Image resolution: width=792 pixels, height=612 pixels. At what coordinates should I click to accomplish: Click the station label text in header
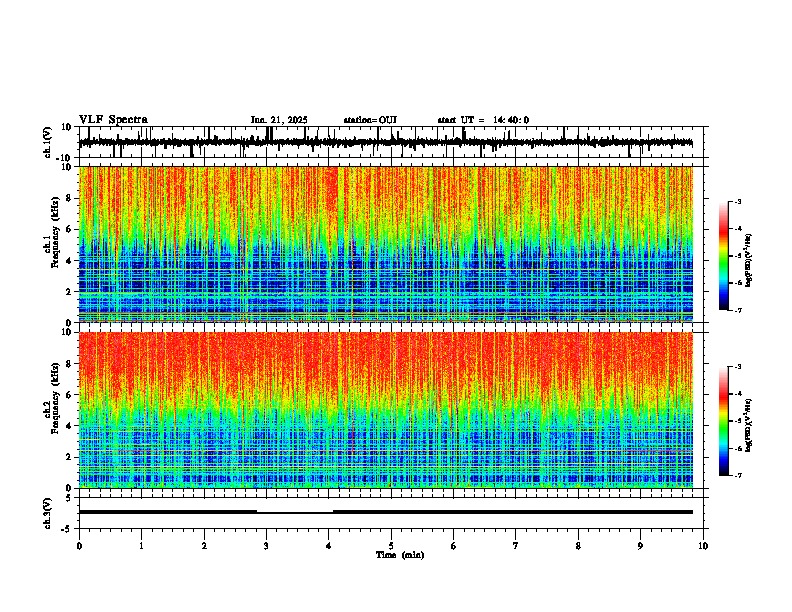click(x=370, y=120)
